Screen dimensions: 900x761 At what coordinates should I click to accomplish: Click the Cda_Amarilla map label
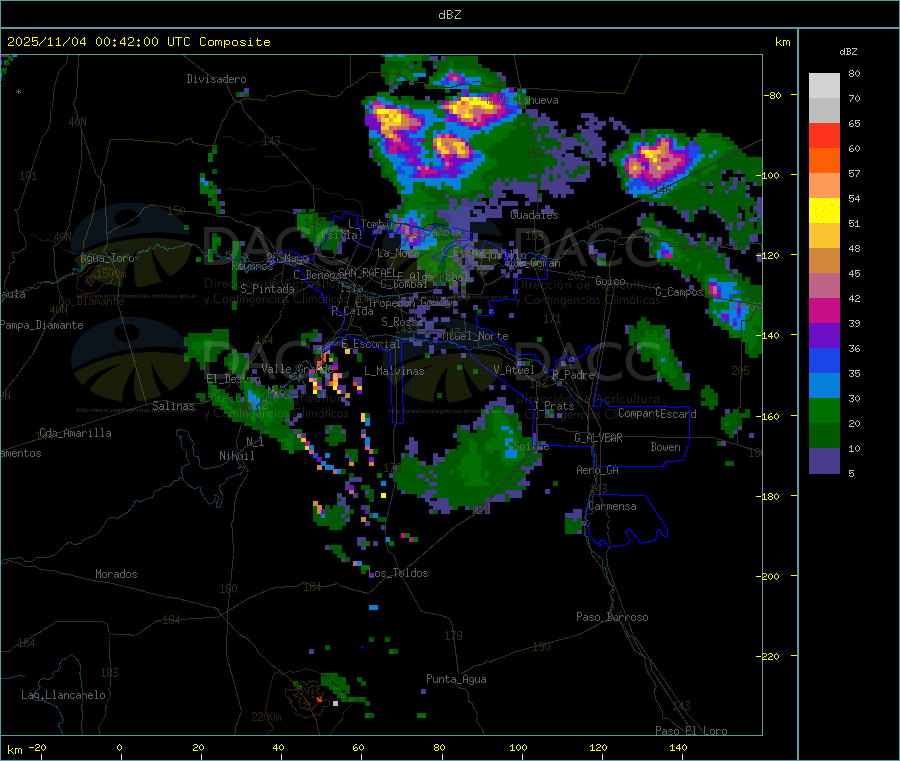coord(75,433)
